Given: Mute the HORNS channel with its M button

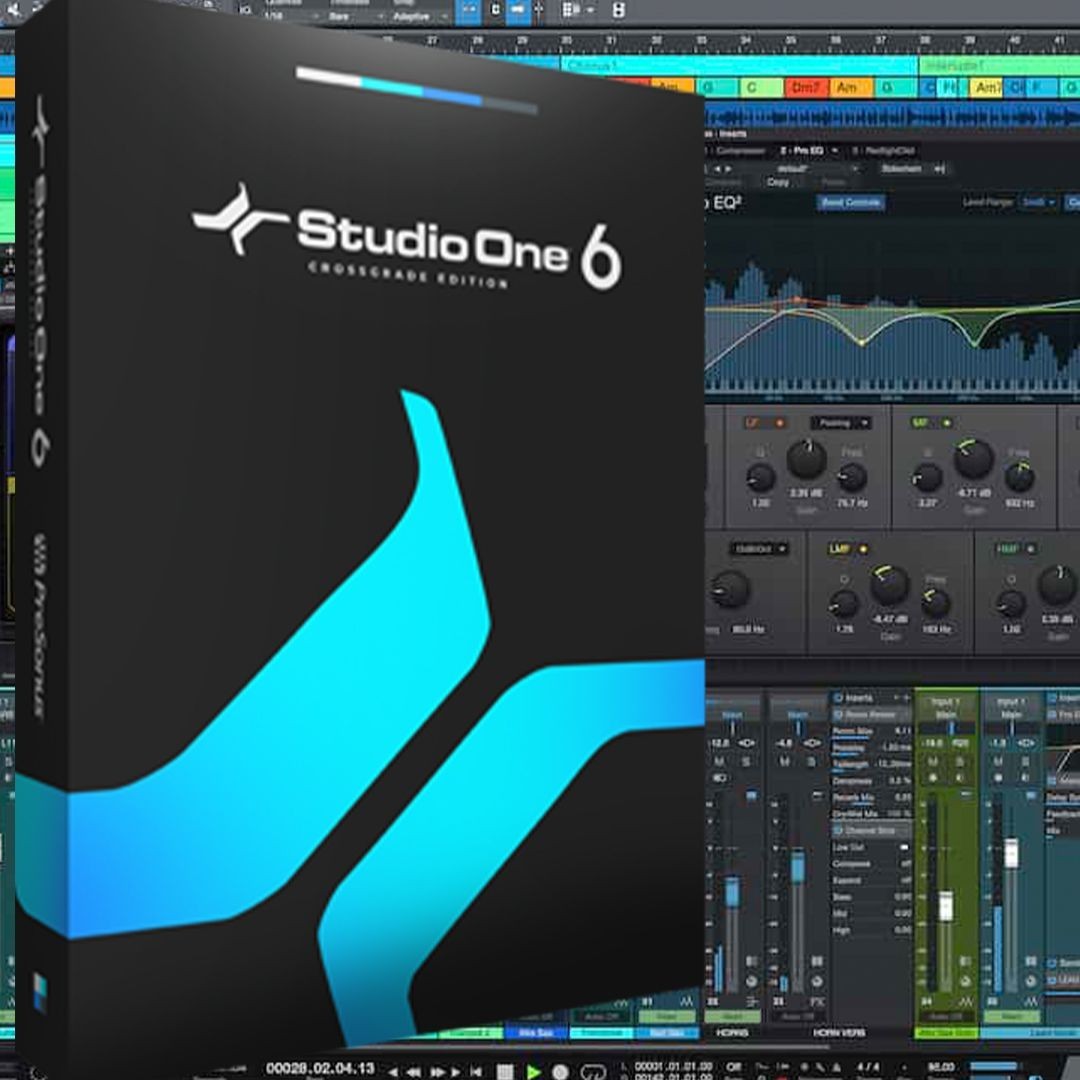Looking at the screenshot, I should [721, 760].
